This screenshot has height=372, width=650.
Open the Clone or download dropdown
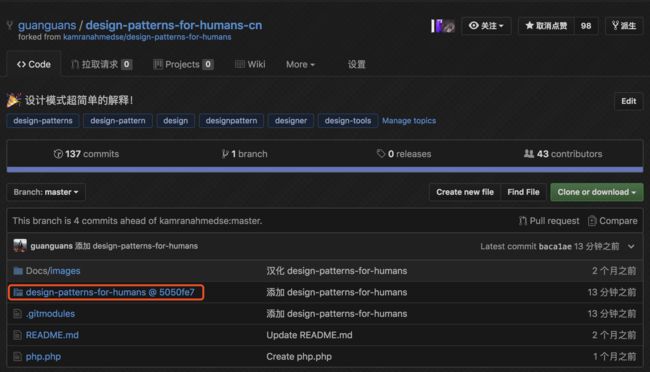(597, 192)
